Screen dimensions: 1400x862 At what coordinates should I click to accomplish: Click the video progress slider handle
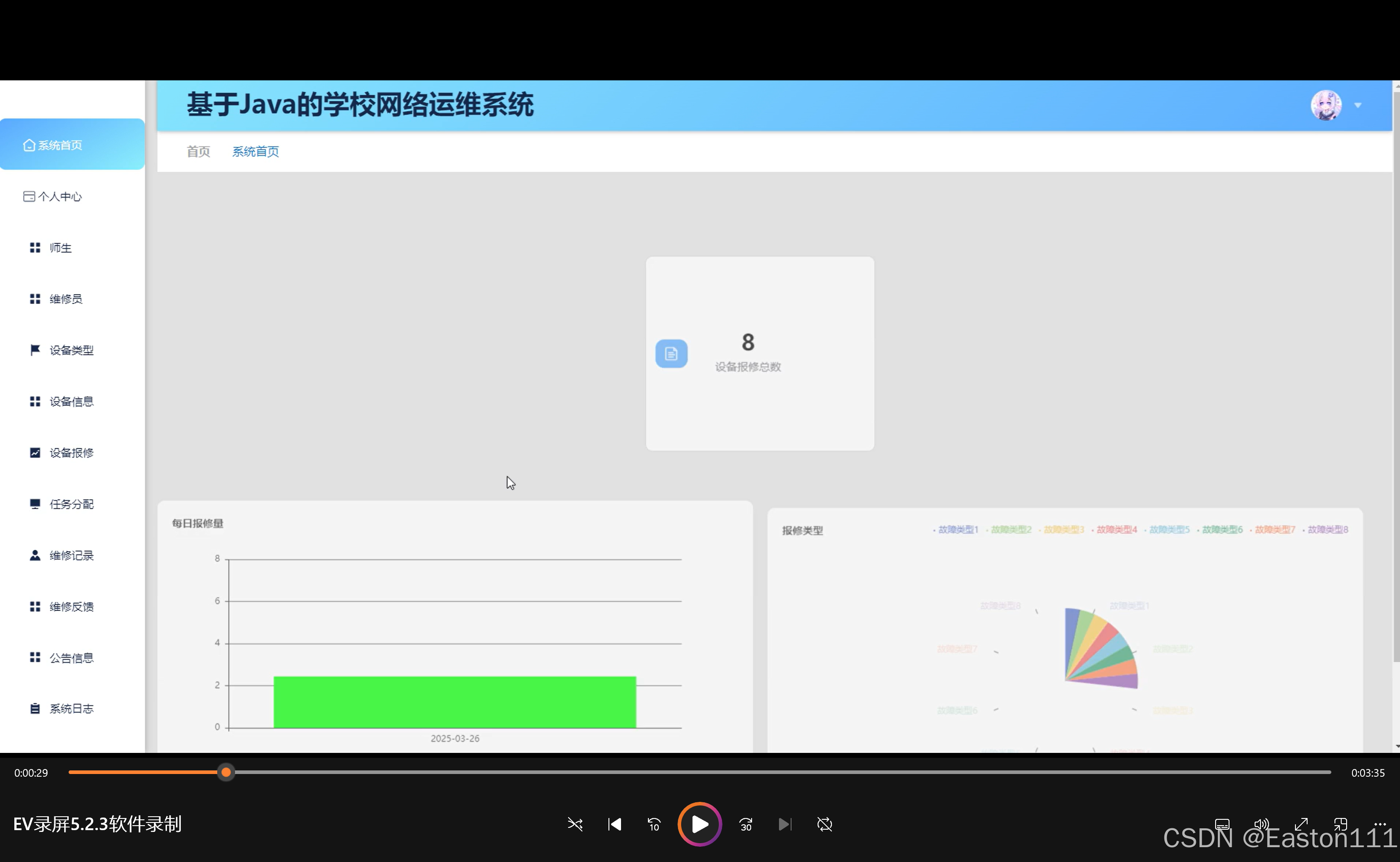(x=226, y=772)
